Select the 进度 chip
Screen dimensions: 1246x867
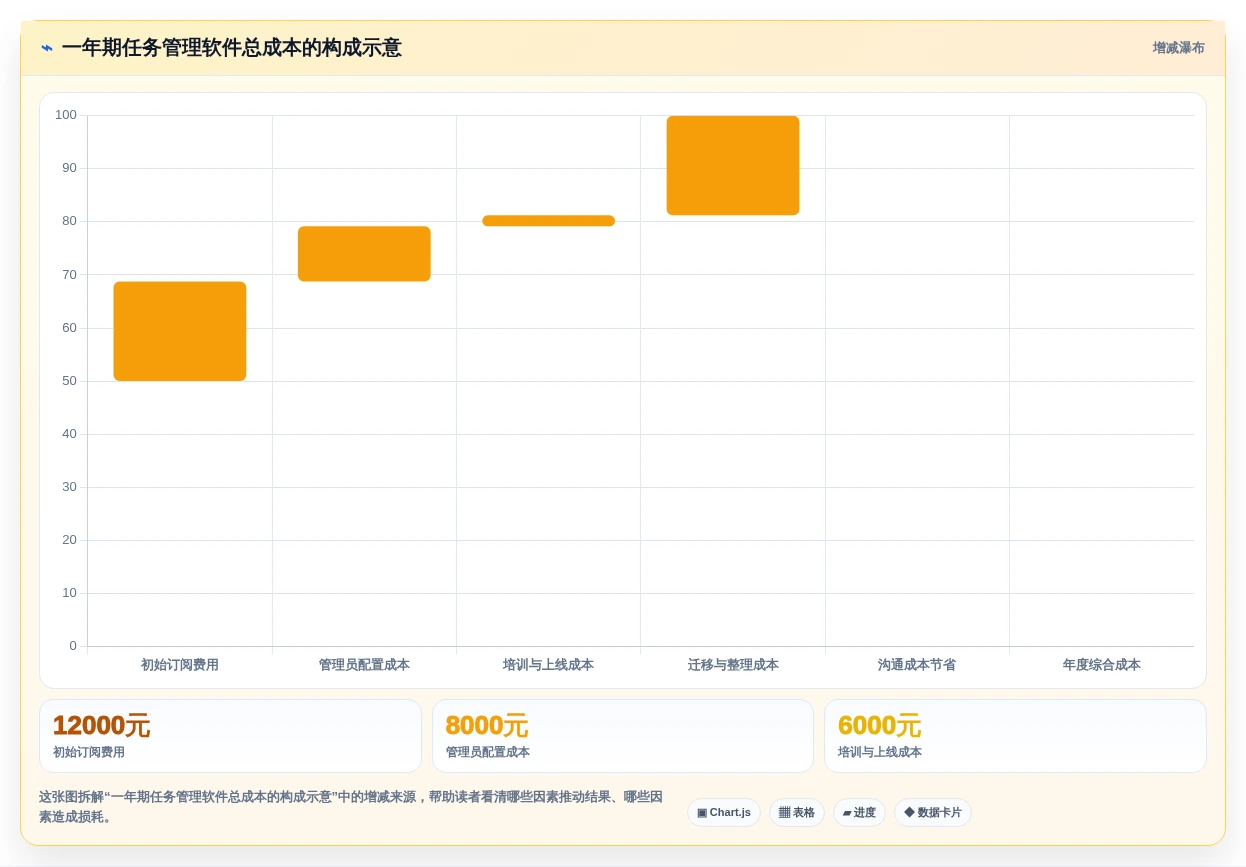click(x=859, y=813)
